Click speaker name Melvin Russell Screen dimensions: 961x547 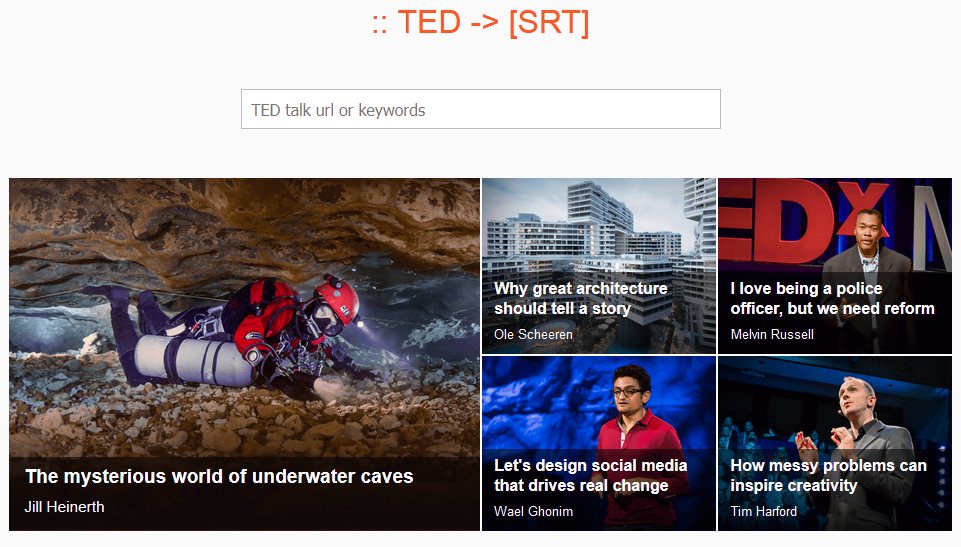(772, 334)
